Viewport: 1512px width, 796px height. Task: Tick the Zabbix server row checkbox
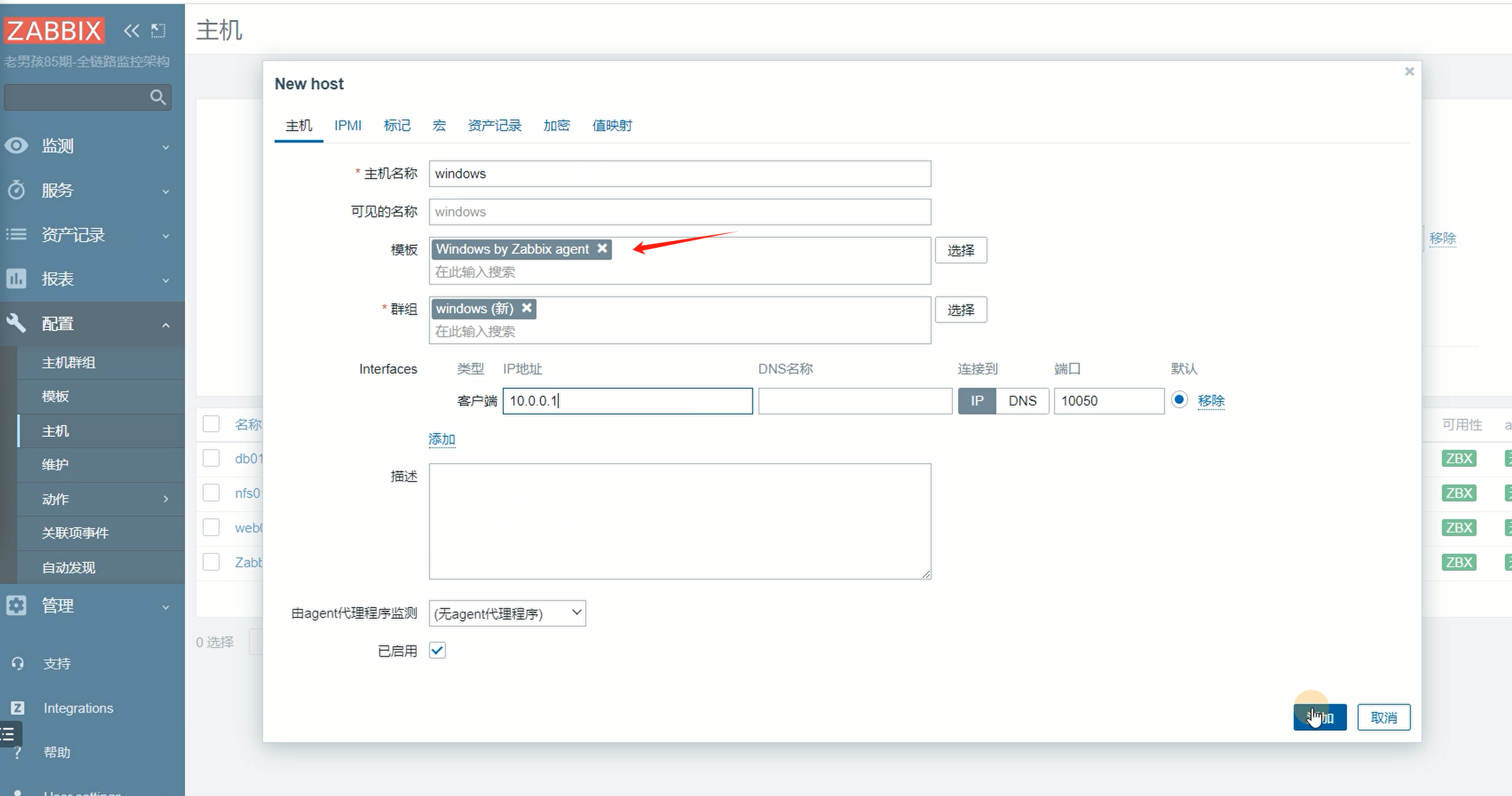click(211, 562)
